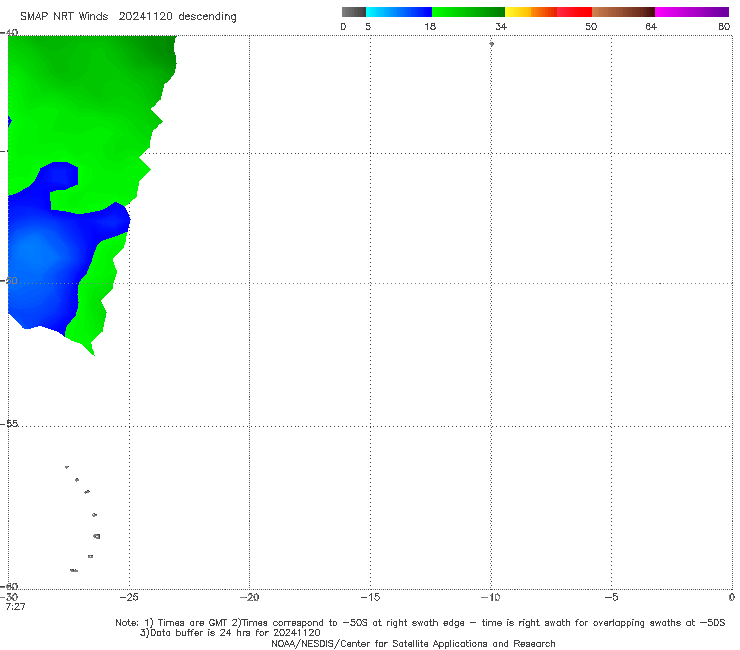
Task: Select the date "20241120" in the title
Action: click(x=146, y=16)
